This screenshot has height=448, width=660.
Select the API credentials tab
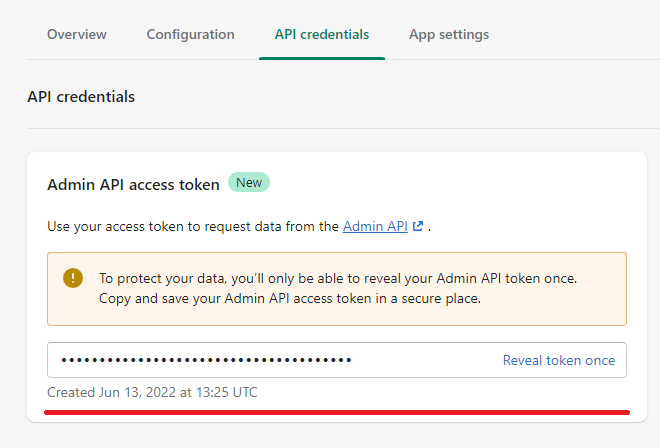point(322,35)
